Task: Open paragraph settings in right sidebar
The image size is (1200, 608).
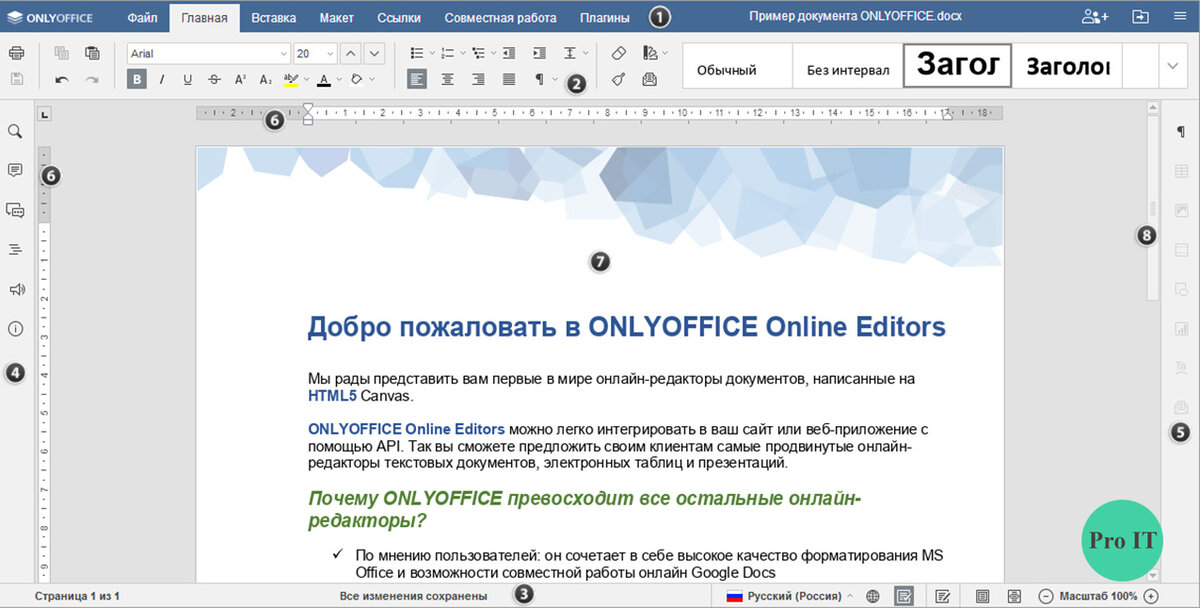Action: tap(1181, 132)
